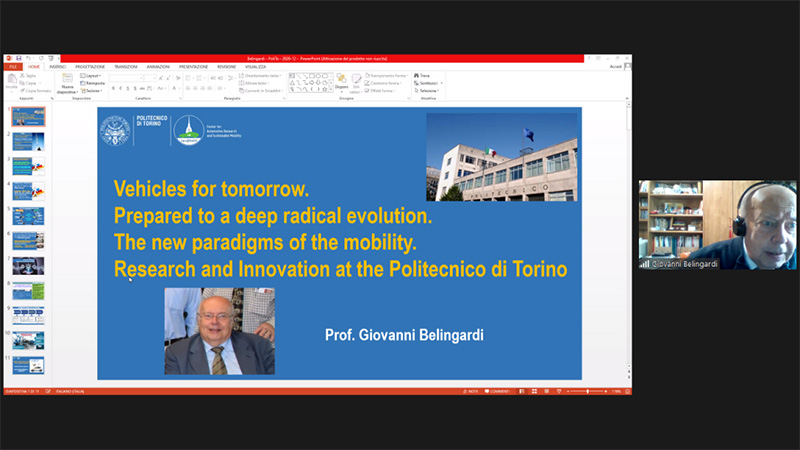Expand the Converti in SmartArt dropdown

(x=261, y=91)
